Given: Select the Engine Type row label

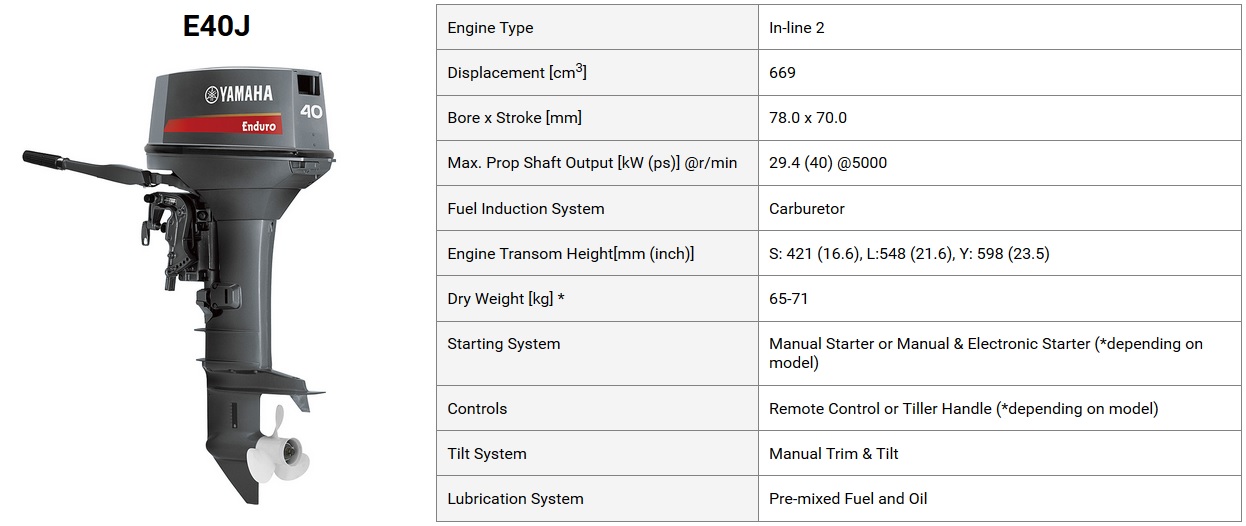Looking at the screenshot, I should tap(597, 28).
